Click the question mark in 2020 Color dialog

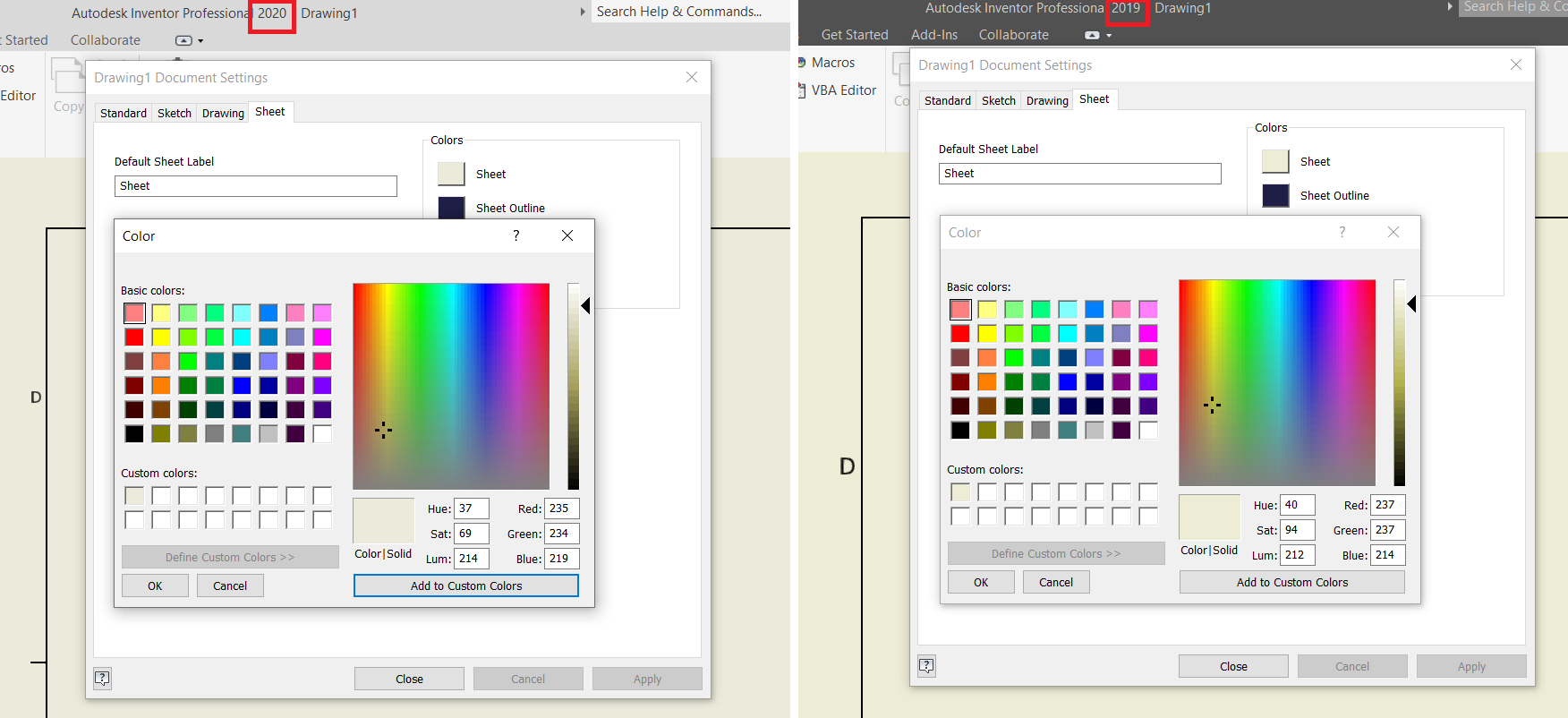pyautogui.click(x=516, y=235)
